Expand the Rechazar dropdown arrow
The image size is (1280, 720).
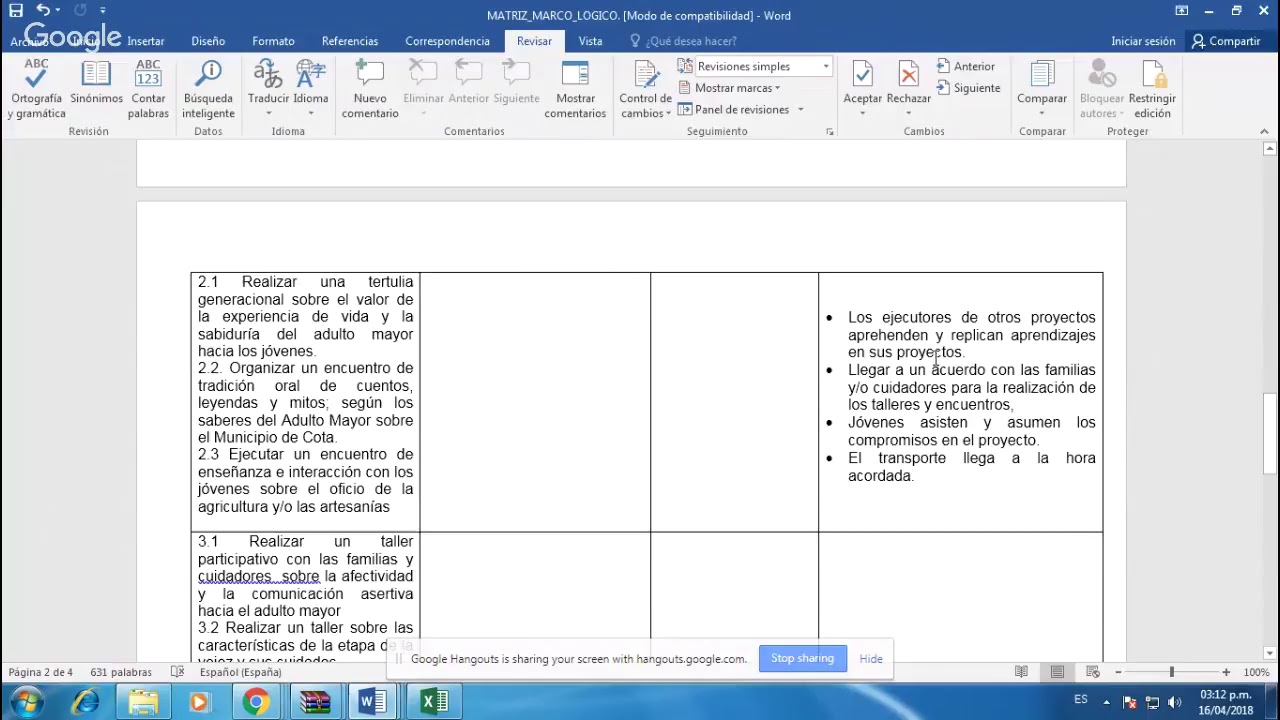click(908, 113)
